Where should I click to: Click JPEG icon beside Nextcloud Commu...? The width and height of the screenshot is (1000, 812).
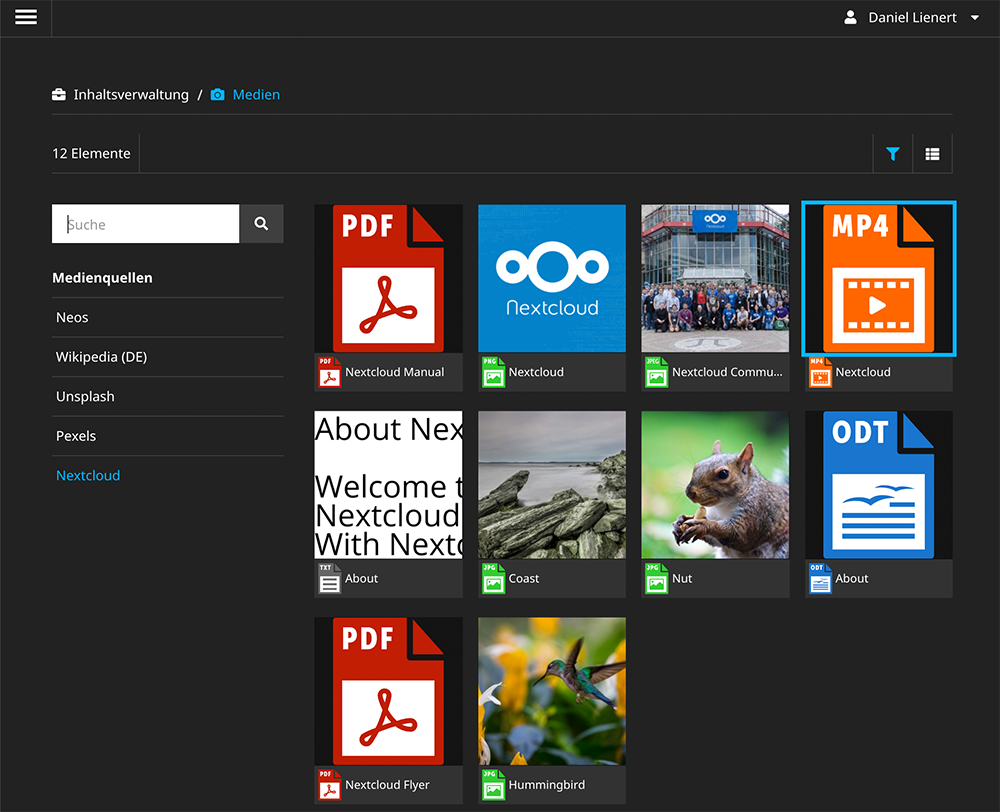[656, 373]
